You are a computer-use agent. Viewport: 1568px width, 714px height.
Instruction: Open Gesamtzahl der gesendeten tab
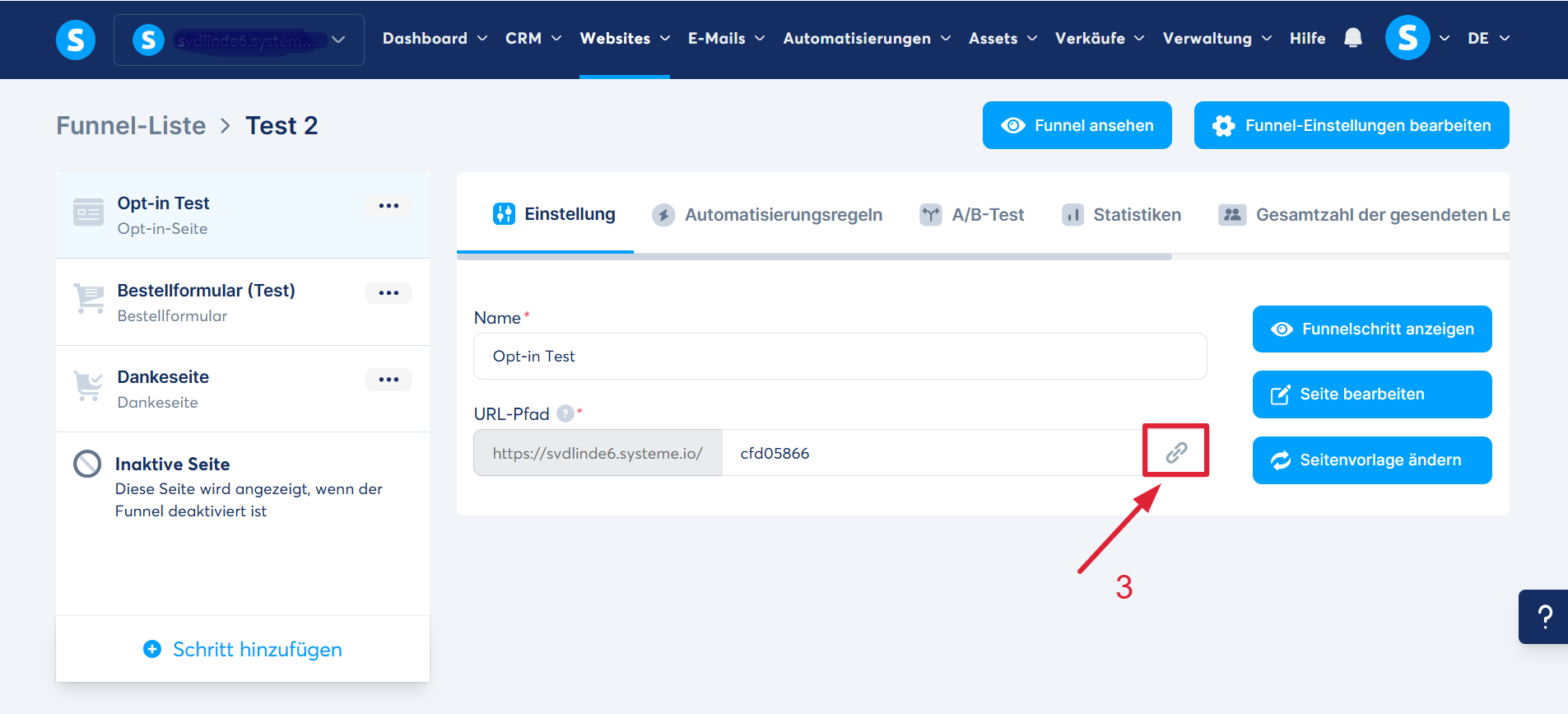click(1364, 215)
